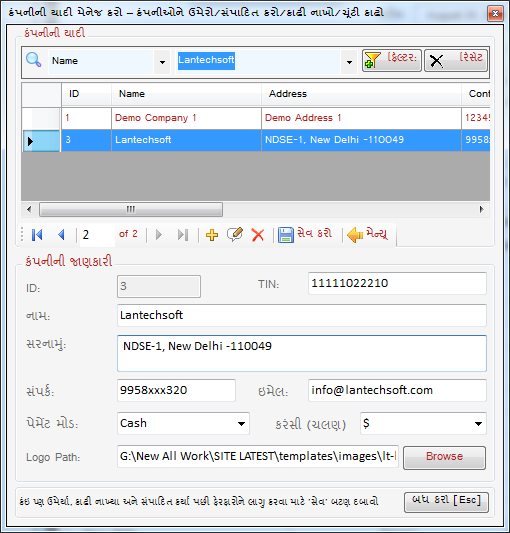Image resolution: width=510 pixels, height=533 pixels.
Task: Reset the filter with the X button
Action: [456, 61]
